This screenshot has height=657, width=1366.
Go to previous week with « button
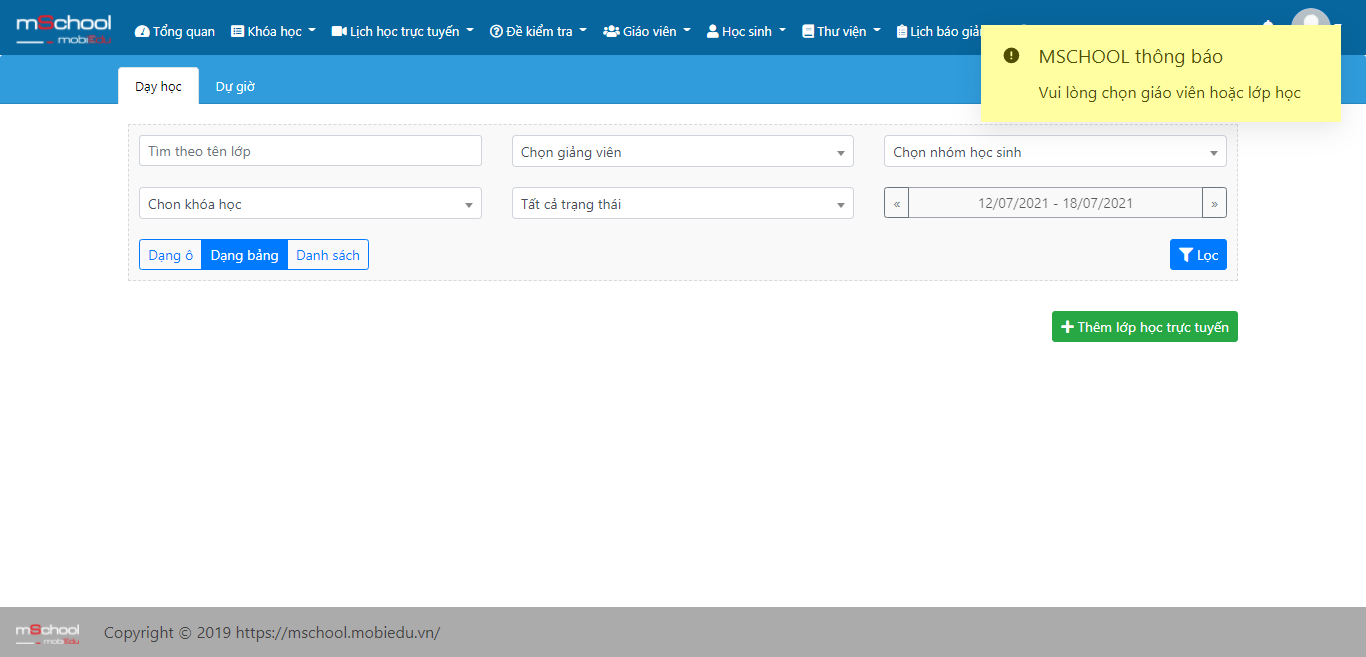click(896, 203)
